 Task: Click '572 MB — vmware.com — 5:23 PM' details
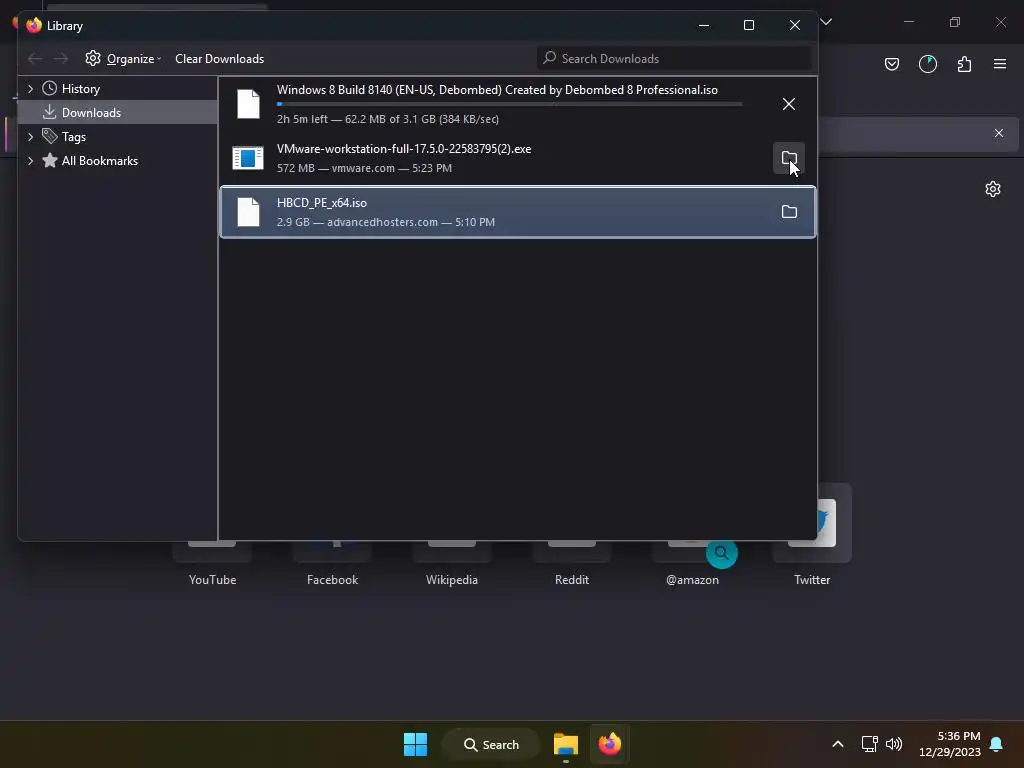click(364, 168)
